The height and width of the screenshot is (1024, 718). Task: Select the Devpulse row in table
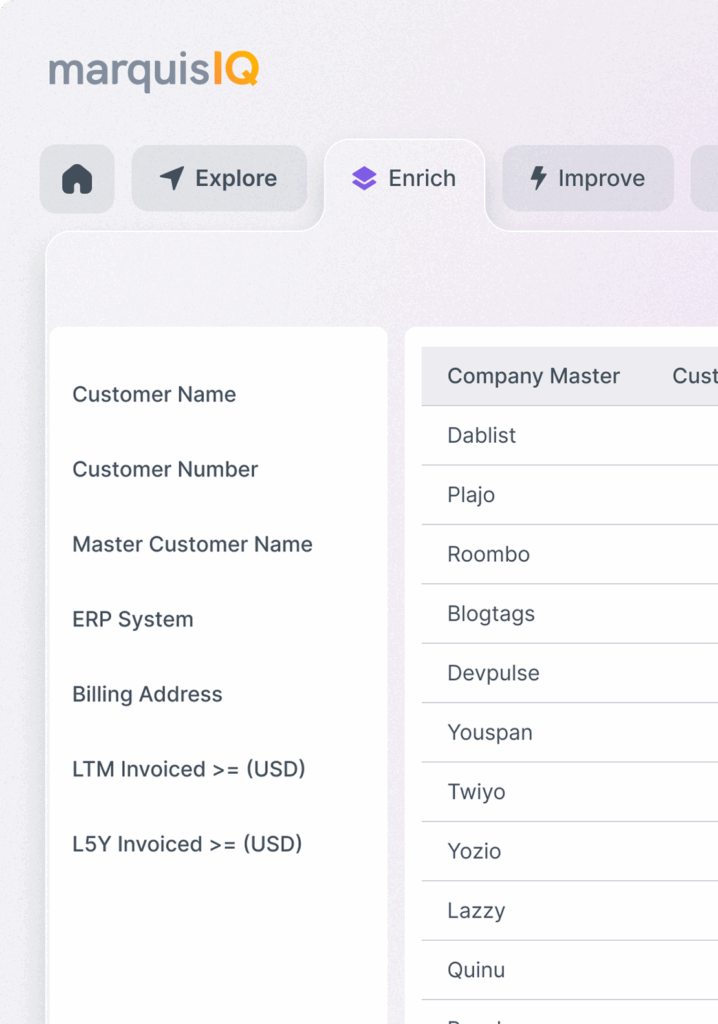coord(493,673)
